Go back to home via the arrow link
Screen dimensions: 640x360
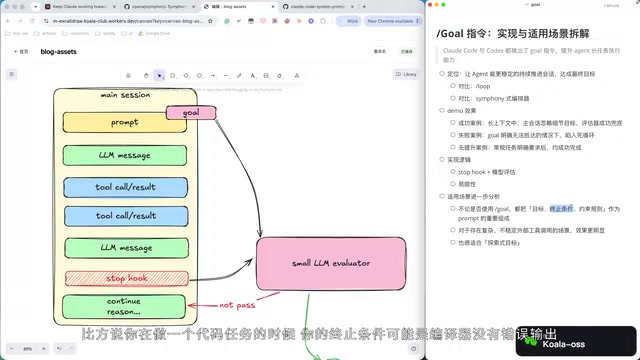[x=21, y=51]
